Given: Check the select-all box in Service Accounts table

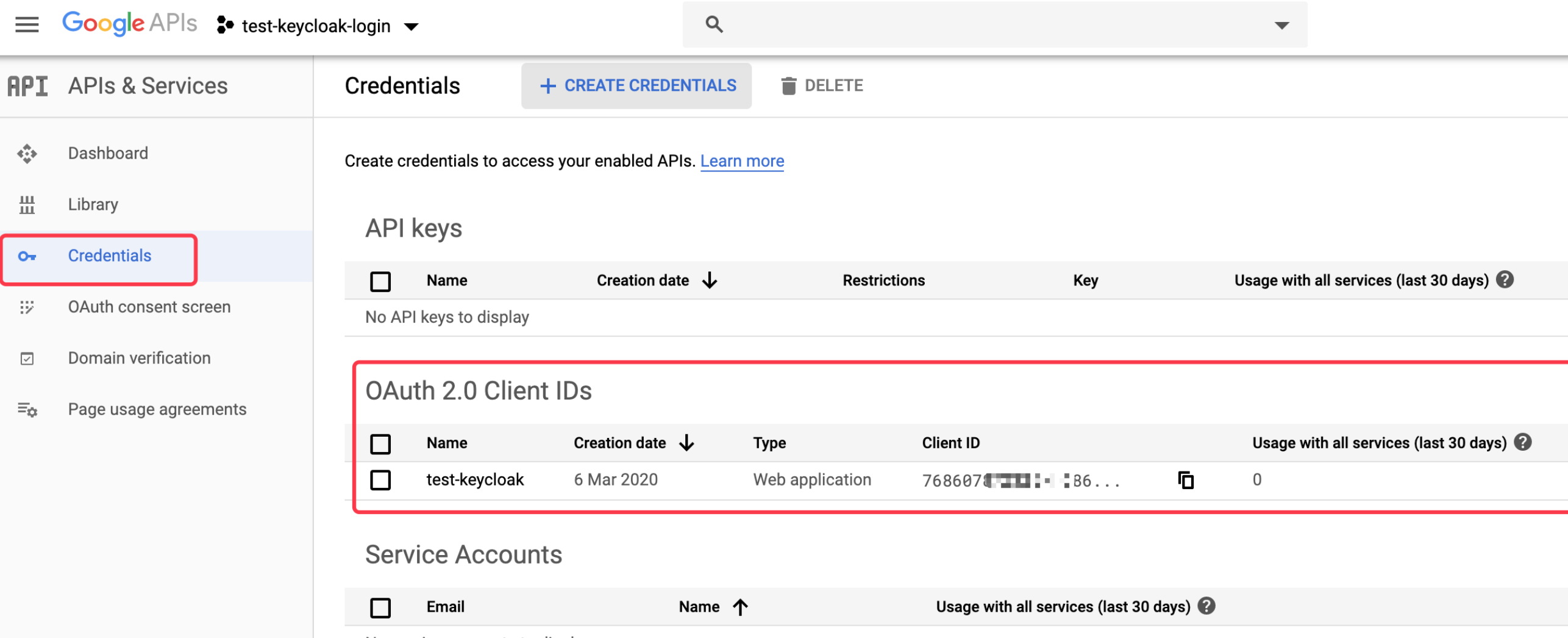Looking at the screenshot, I should [x=380, y=607].
